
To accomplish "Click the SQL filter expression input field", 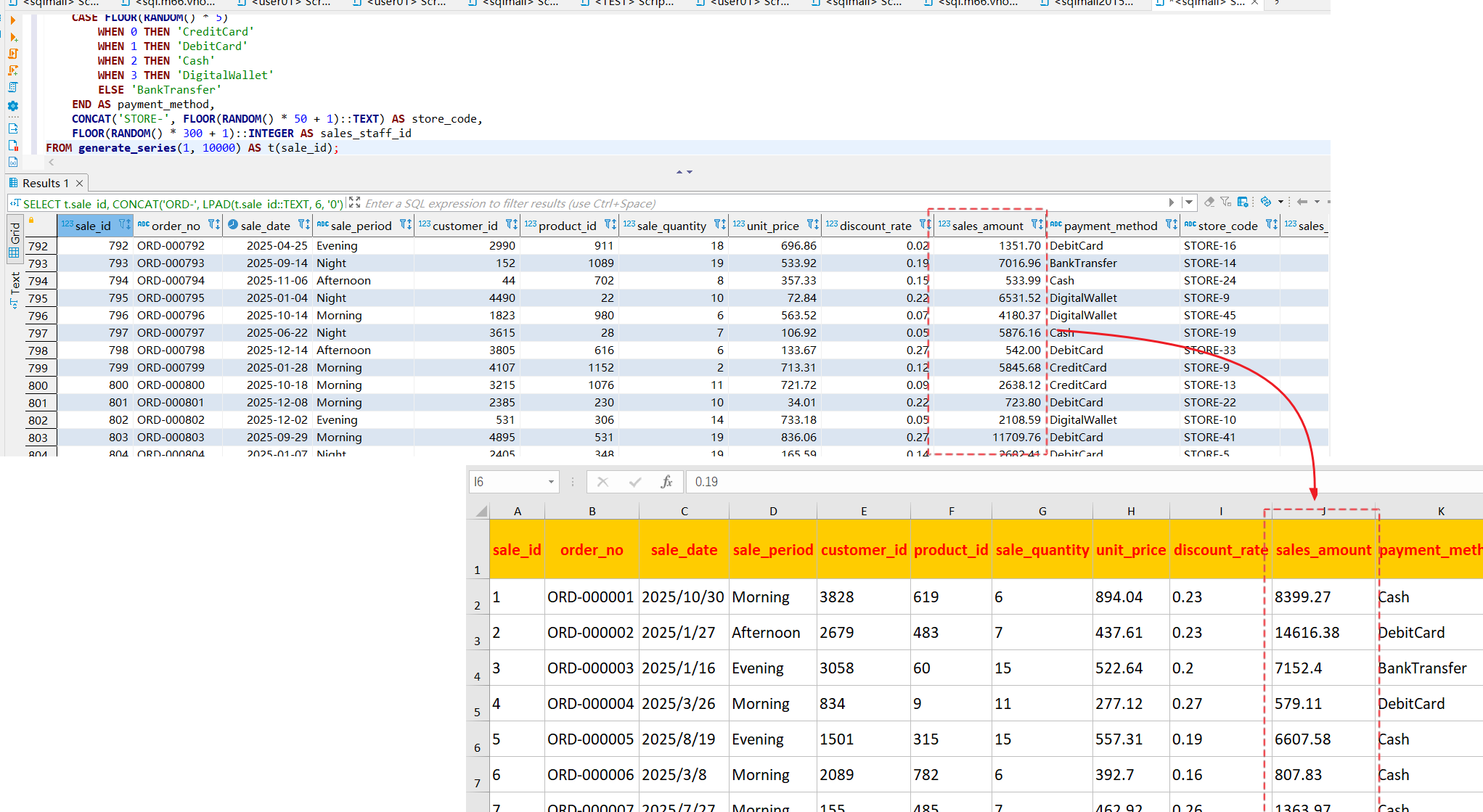I will click(762, 203).
